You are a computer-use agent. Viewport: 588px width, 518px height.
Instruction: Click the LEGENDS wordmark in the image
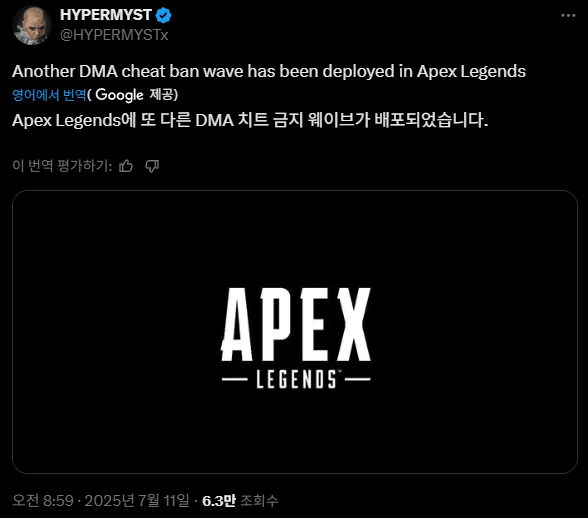[x=296, y=379]
